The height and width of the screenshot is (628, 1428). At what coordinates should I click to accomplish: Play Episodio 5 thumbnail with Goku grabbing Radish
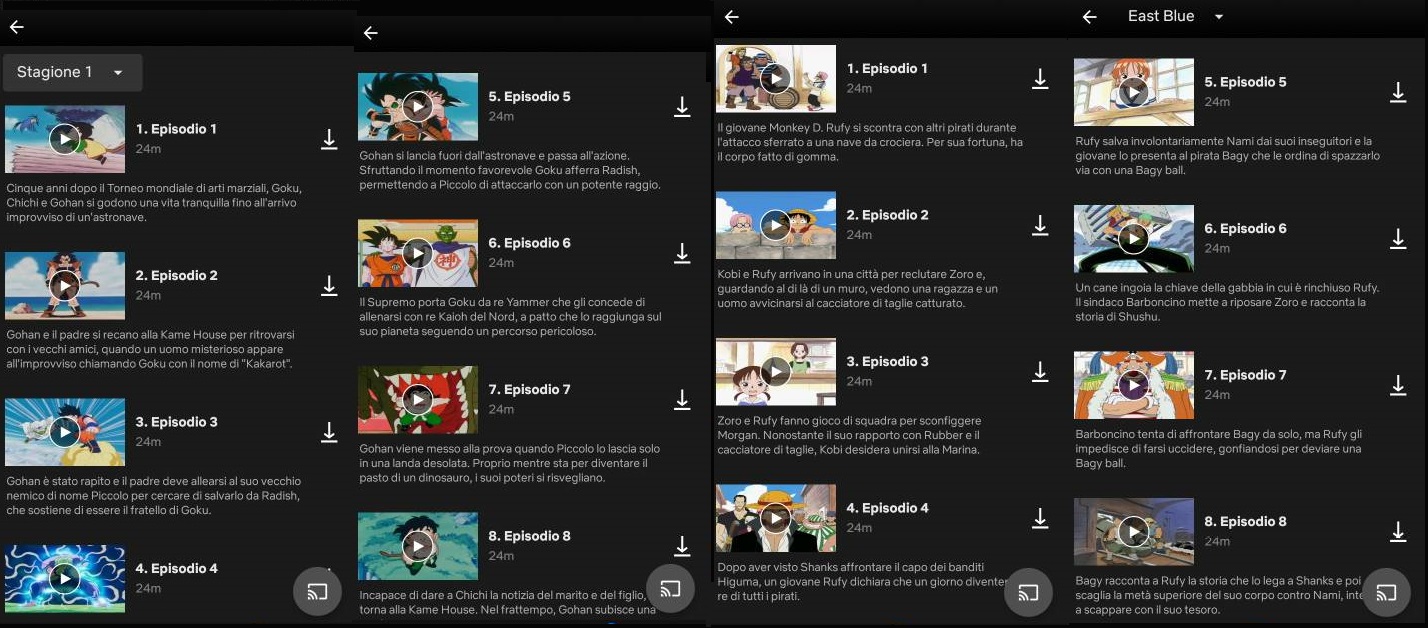coord(418,107)
